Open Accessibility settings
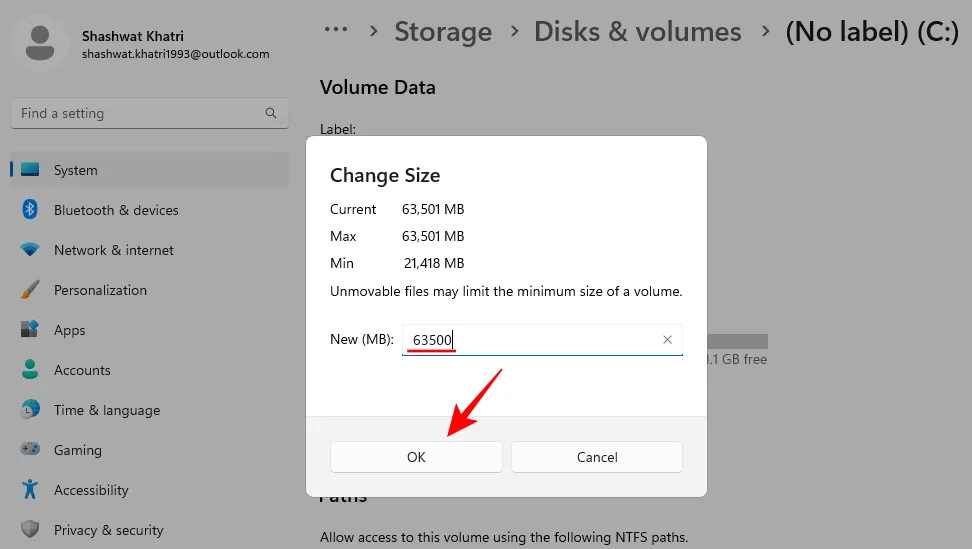The image size is (972, 549). pyautogui.click(x=150, y=490)
